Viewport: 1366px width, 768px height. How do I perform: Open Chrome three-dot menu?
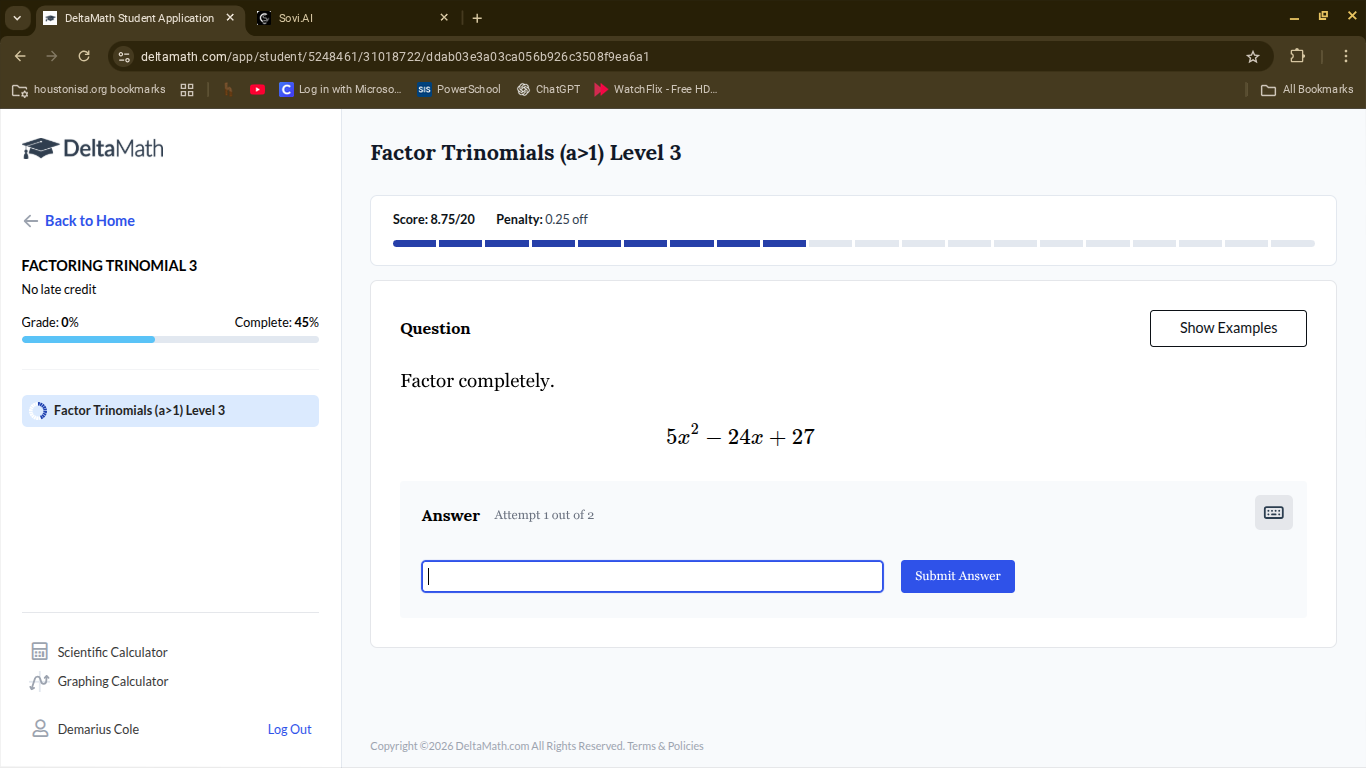[1346, 56]
